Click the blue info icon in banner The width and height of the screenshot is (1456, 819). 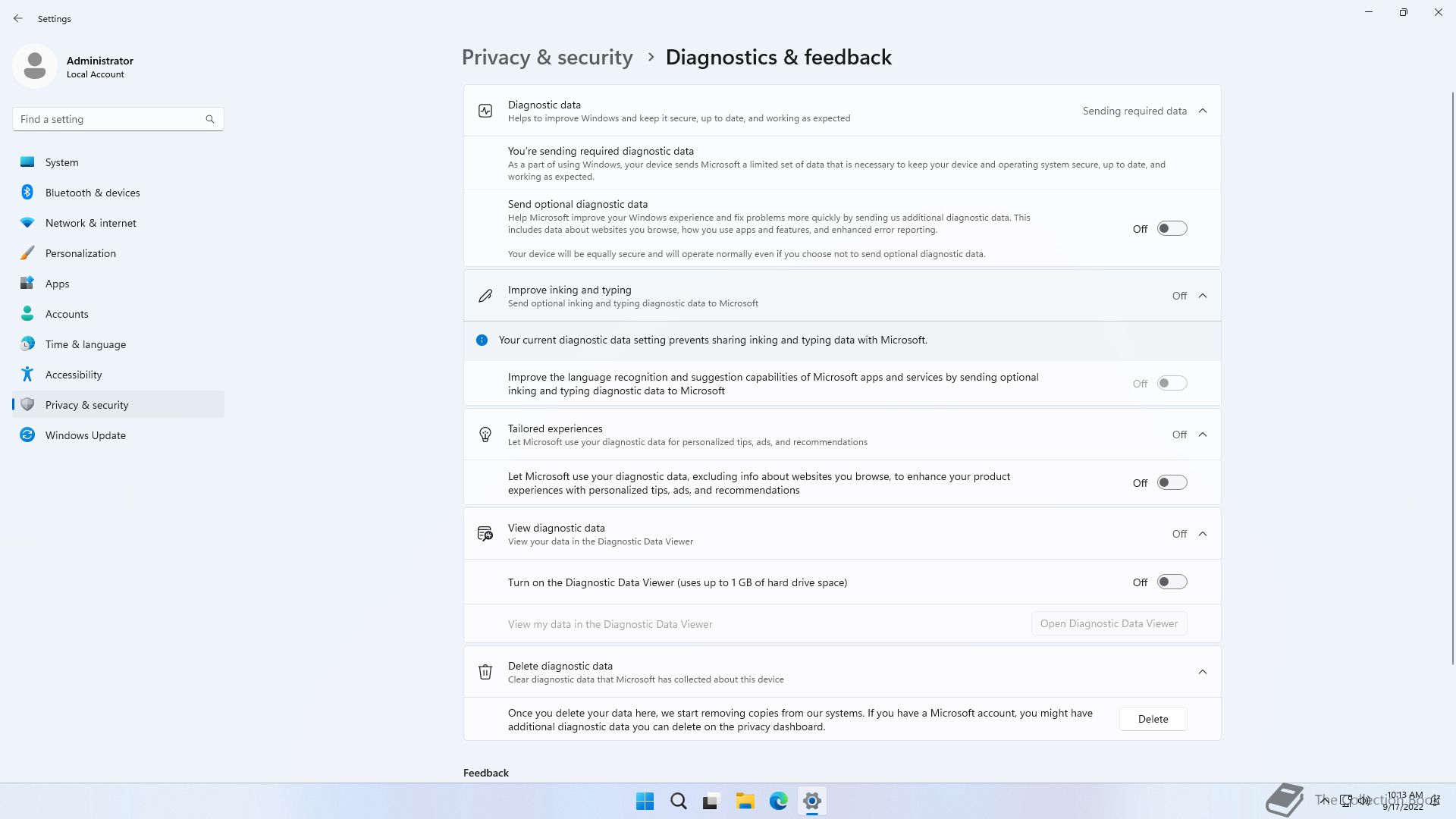click(x=482, y=340)
